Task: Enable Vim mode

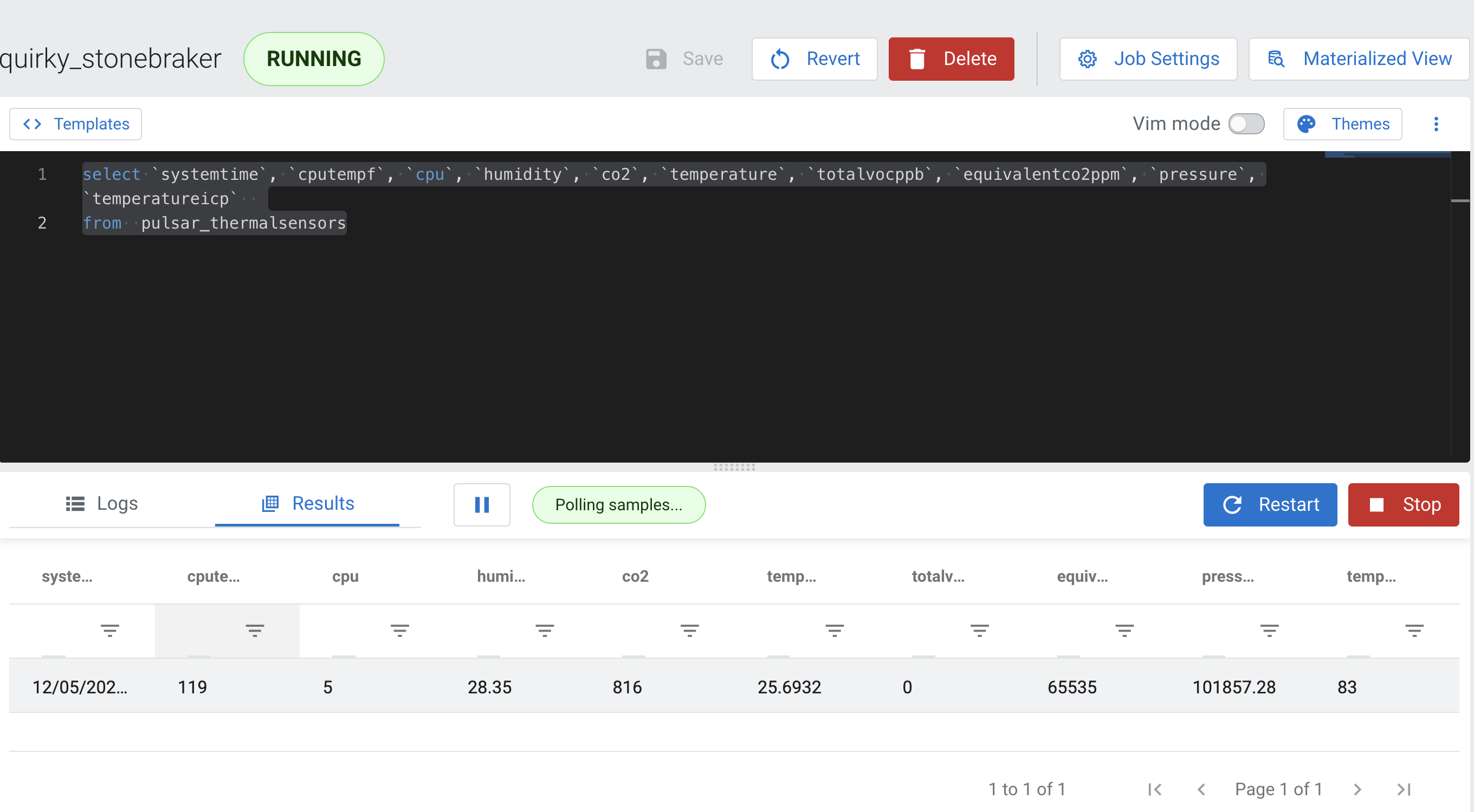Action: point(1247,124)
